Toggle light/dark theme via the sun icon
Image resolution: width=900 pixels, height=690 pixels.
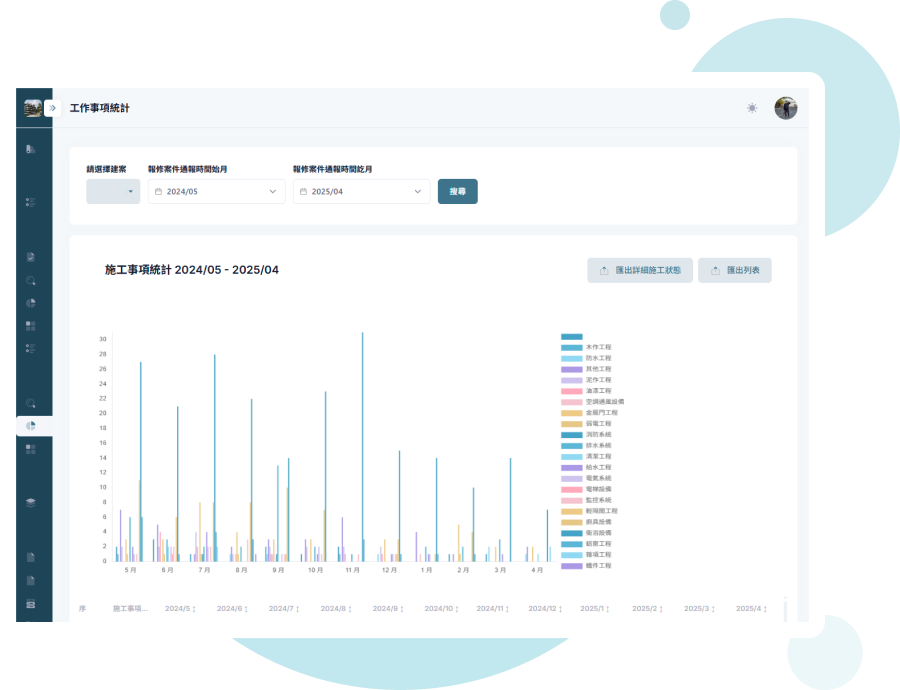click(x=752, y=108)
